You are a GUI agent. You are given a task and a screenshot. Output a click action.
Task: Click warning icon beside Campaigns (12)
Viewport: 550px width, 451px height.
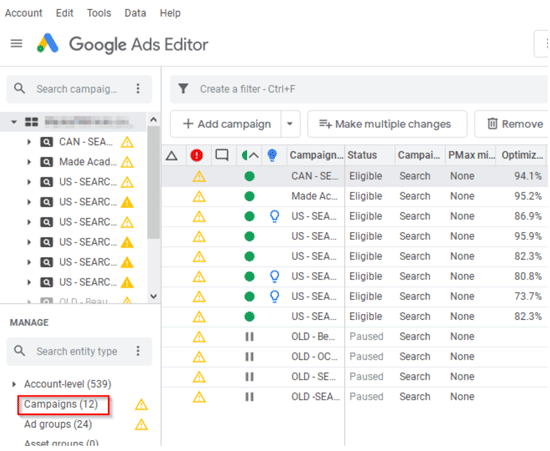(x=141, y=405)
